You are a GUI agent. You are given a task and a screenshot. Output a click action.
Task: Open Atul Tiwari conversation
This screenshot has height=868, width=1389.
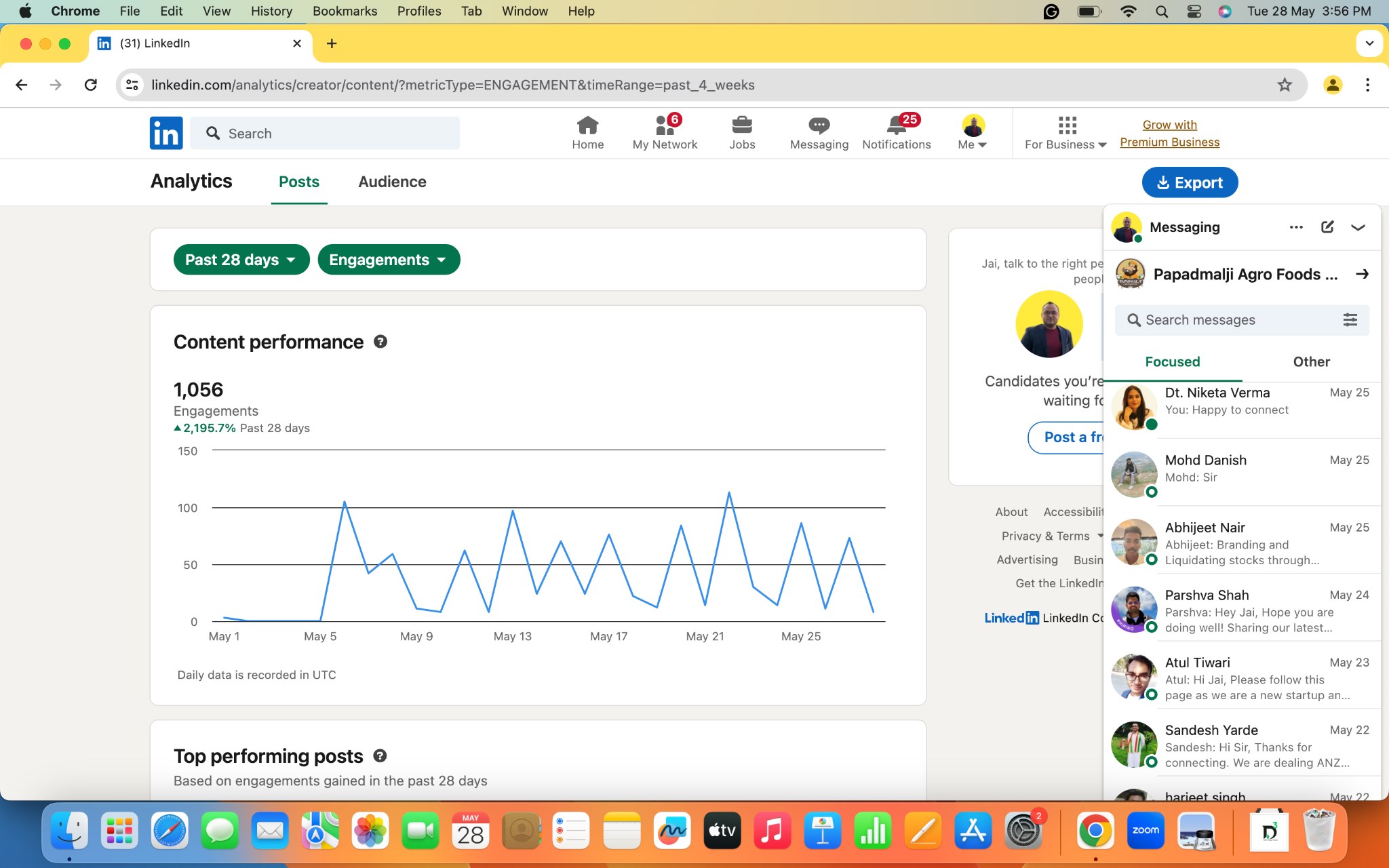1242,676
